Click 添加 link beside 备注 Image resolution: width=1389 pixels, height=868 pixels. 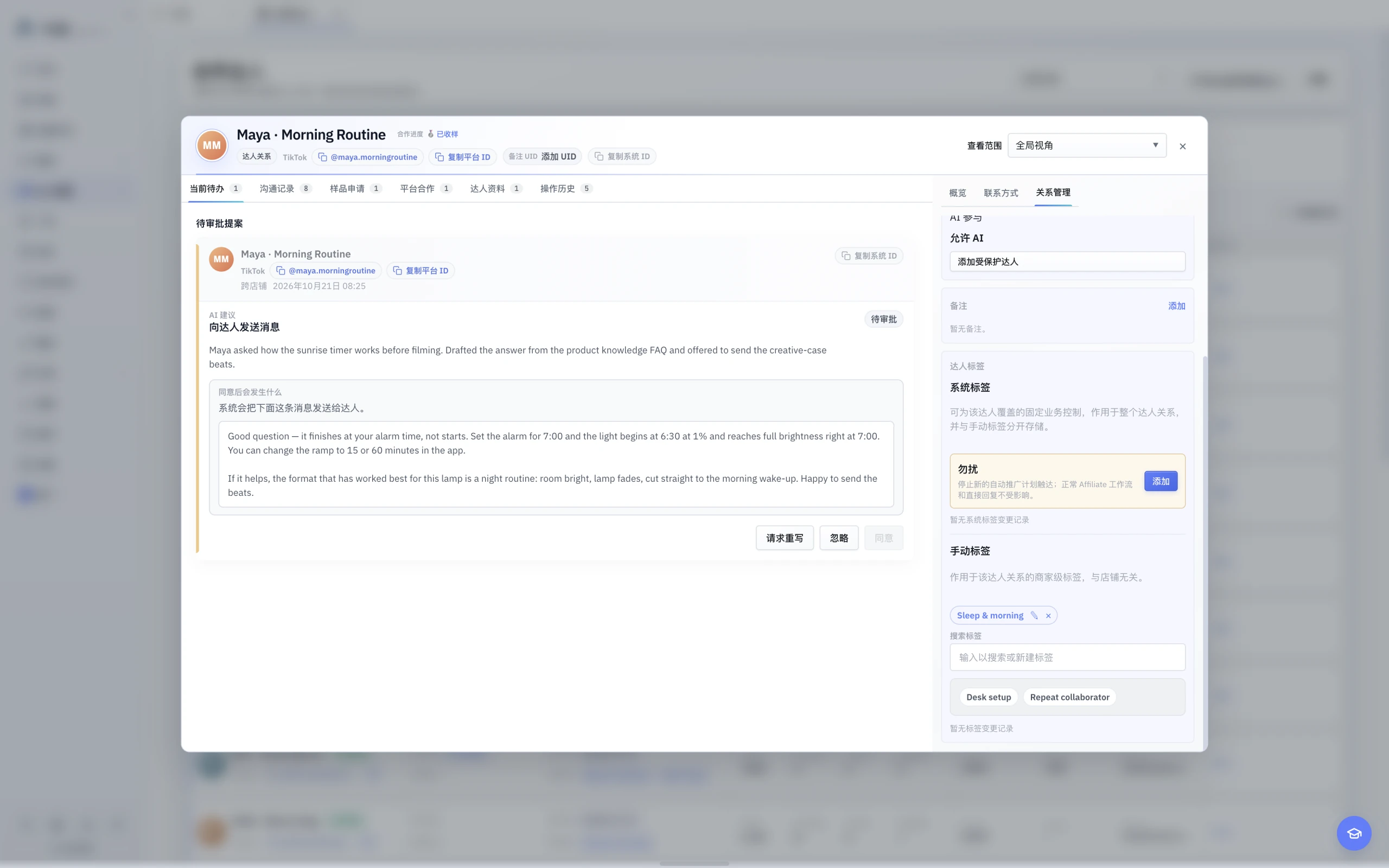[1176, 306]
